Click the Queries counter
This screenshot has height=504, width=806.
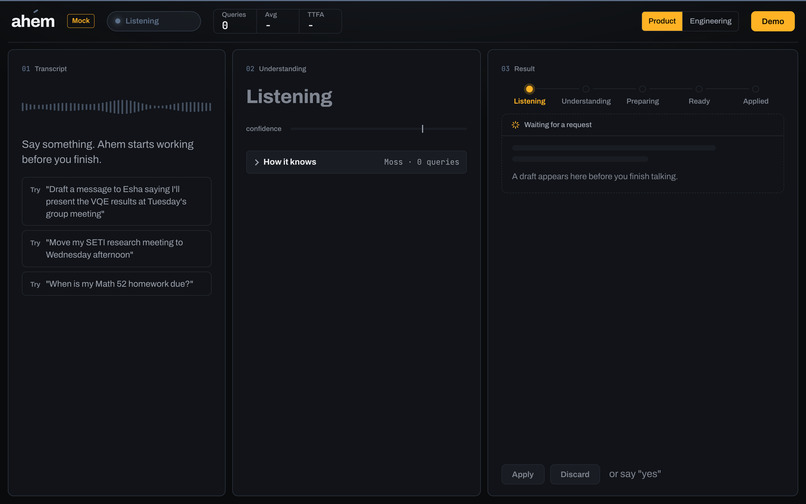coord(234,21)
